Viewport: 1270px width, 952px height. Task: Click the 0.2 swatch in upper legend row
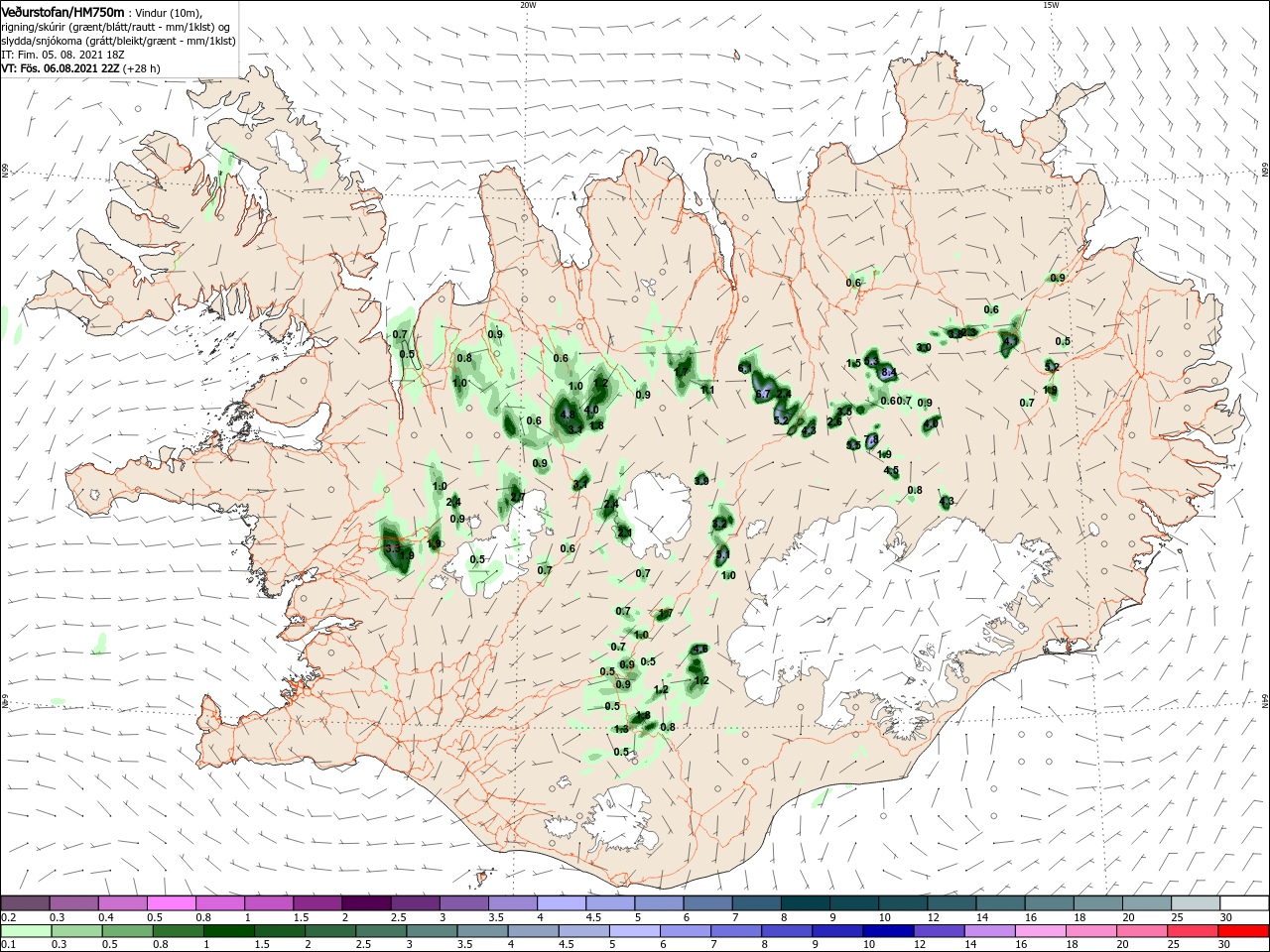click(25, 903)
